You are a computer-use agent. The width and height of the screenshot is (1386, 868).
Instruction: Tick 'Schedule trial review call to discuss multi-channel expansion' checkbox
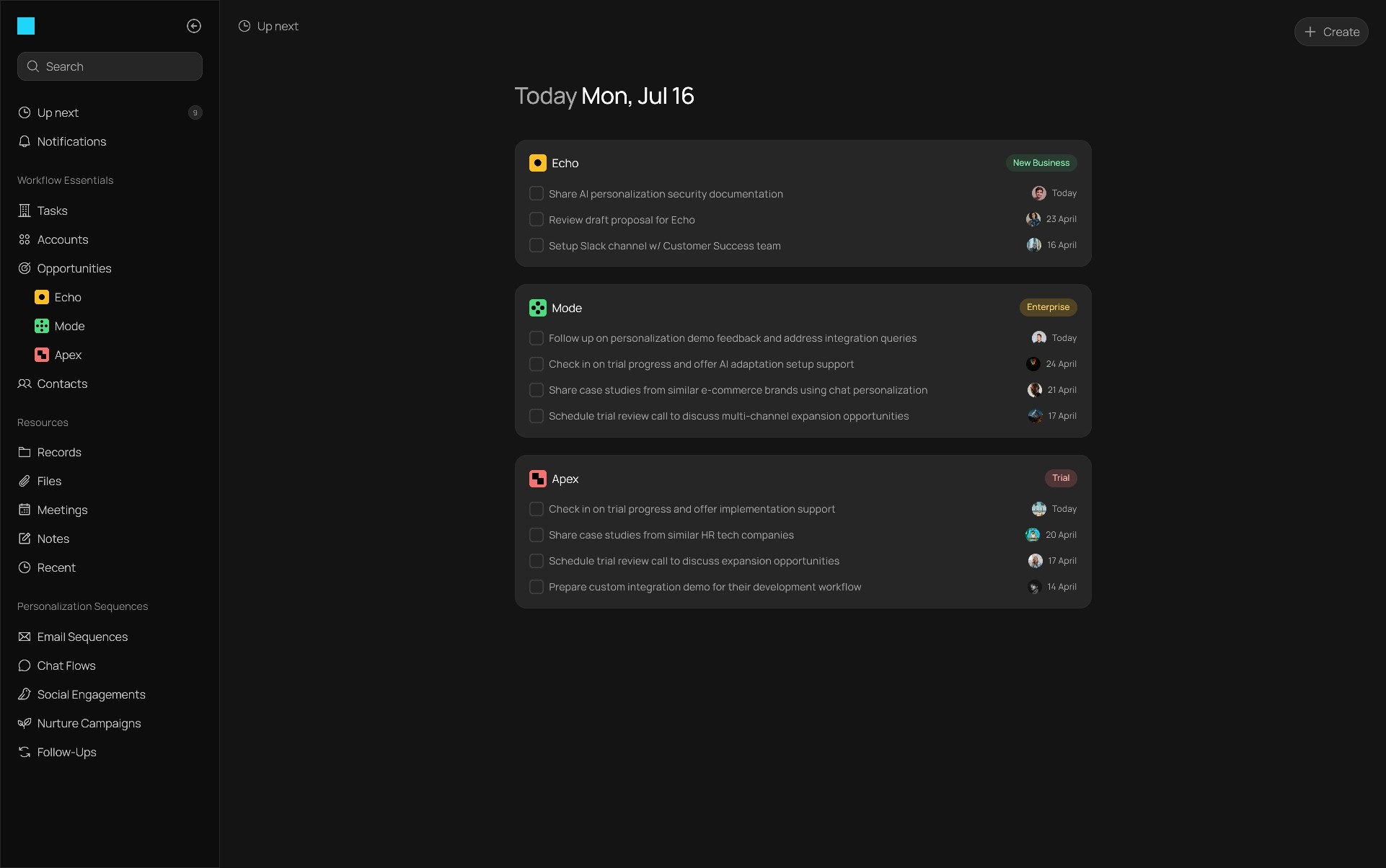[x=537, y=416]
